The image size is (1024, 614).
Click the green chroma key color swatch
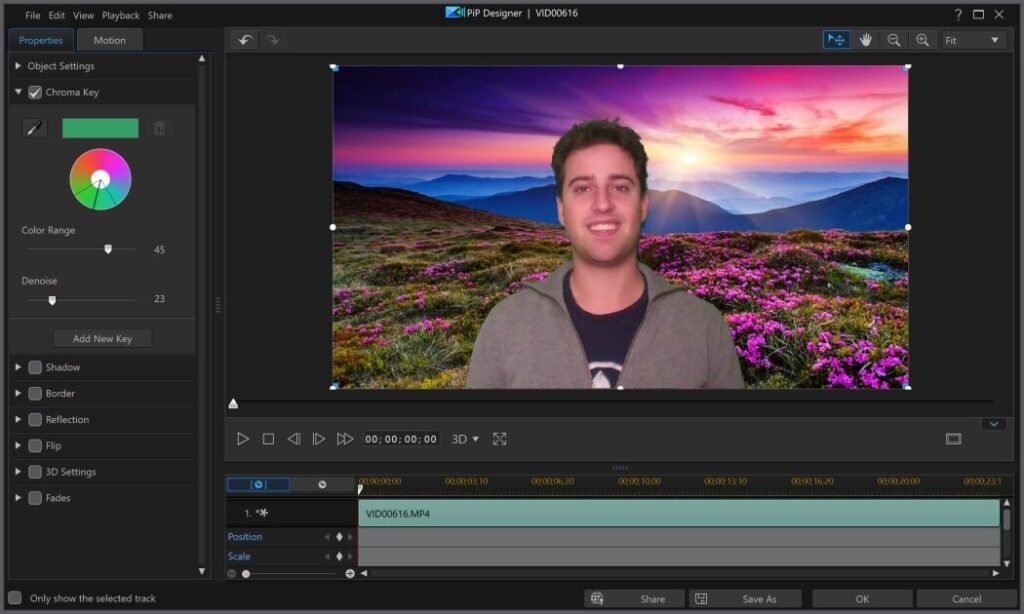click(x=100, y=128)
